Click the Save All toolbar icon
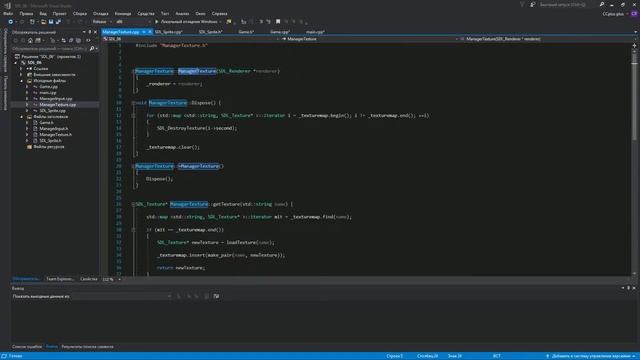Viewport: 640px width, 360px height. 58,22
